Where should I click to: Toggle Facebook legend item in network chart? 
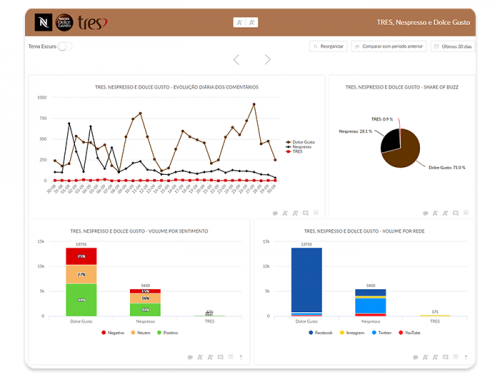coord(321,333)
